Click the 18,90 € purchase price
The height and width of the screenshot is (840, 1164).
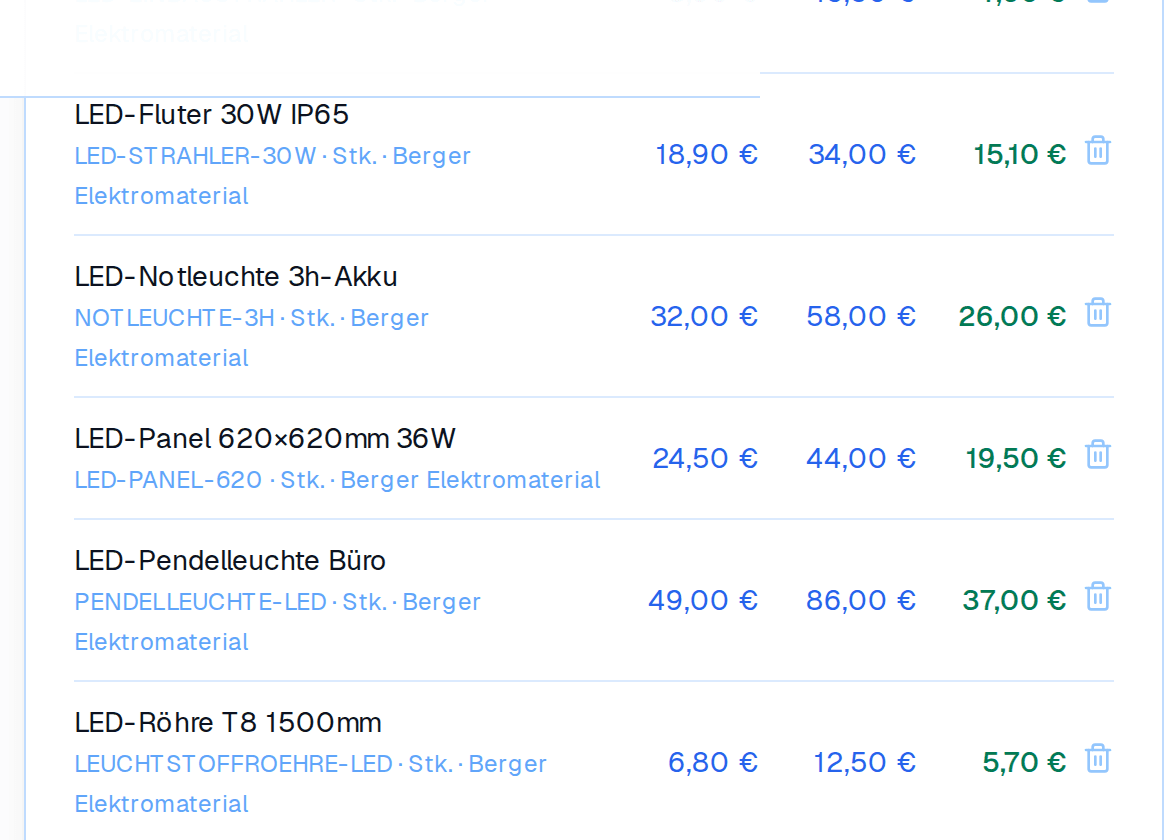pyautogui.click(x=707, y=154)
